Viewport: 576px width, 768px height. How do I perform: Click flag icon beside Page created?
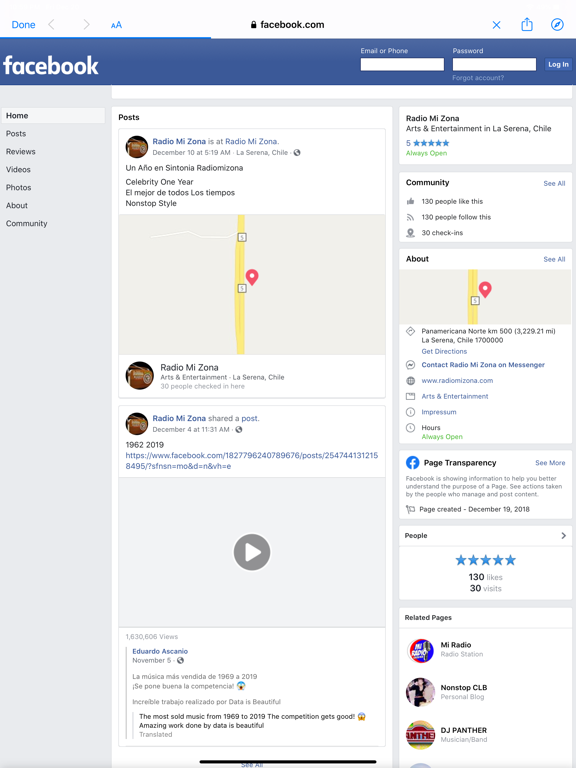(x=410, y=509)
